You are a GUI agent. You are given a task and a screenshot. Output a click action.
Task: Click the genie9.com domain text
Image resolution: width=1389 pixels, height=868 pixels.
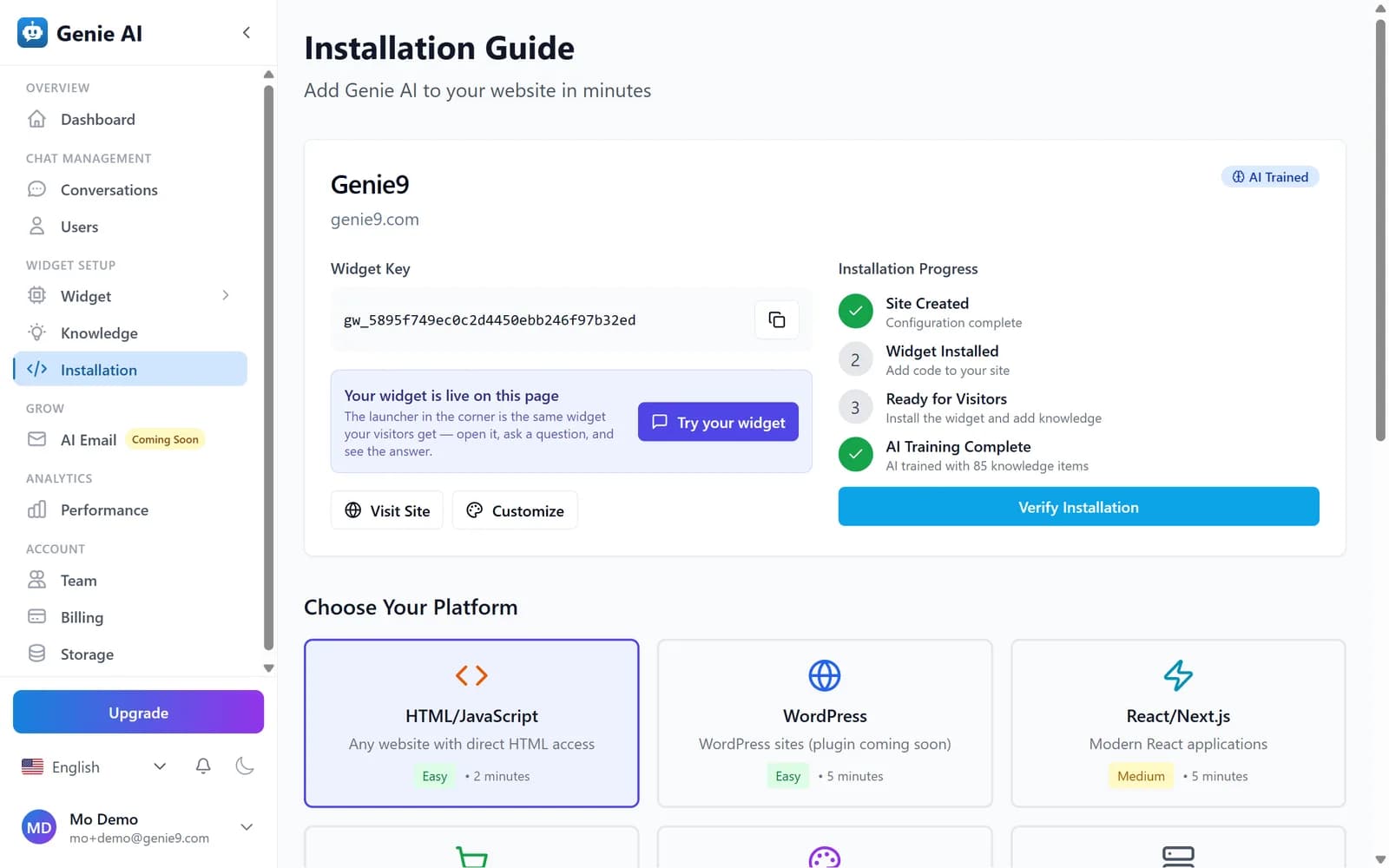[374, 220]
